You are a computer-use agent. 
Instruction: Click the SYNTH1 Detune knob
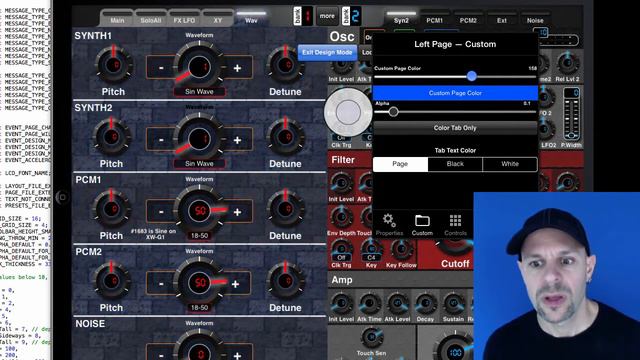(285, 65)
